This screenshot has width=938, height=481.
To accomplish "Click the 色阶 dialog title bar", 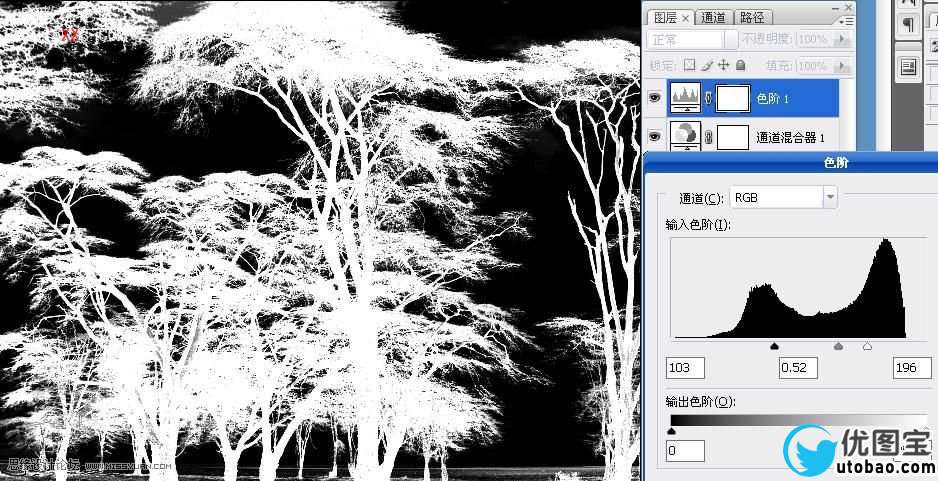I will [791, 162].
